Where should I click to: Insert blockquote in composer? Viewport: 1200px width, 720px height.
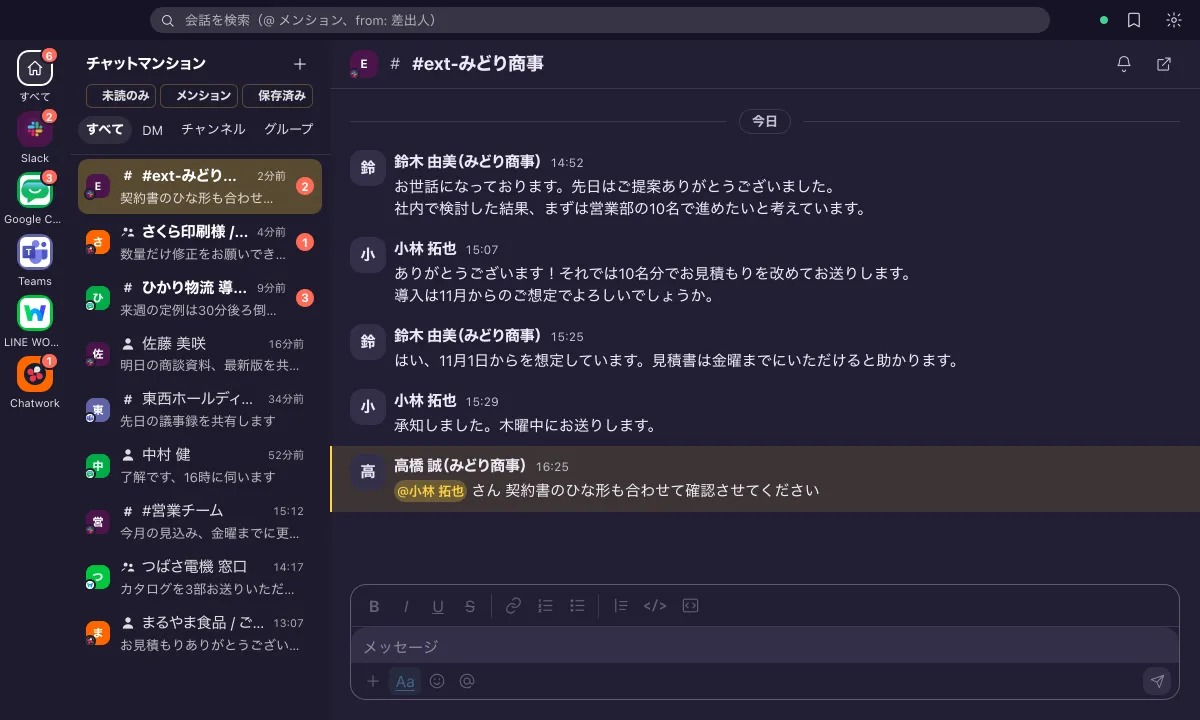pyautogui.click(x=620, y=606)
